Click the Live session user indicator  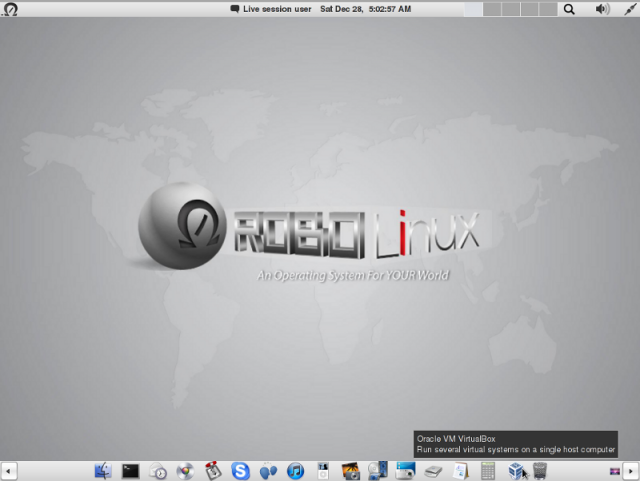tap(271, 9)
